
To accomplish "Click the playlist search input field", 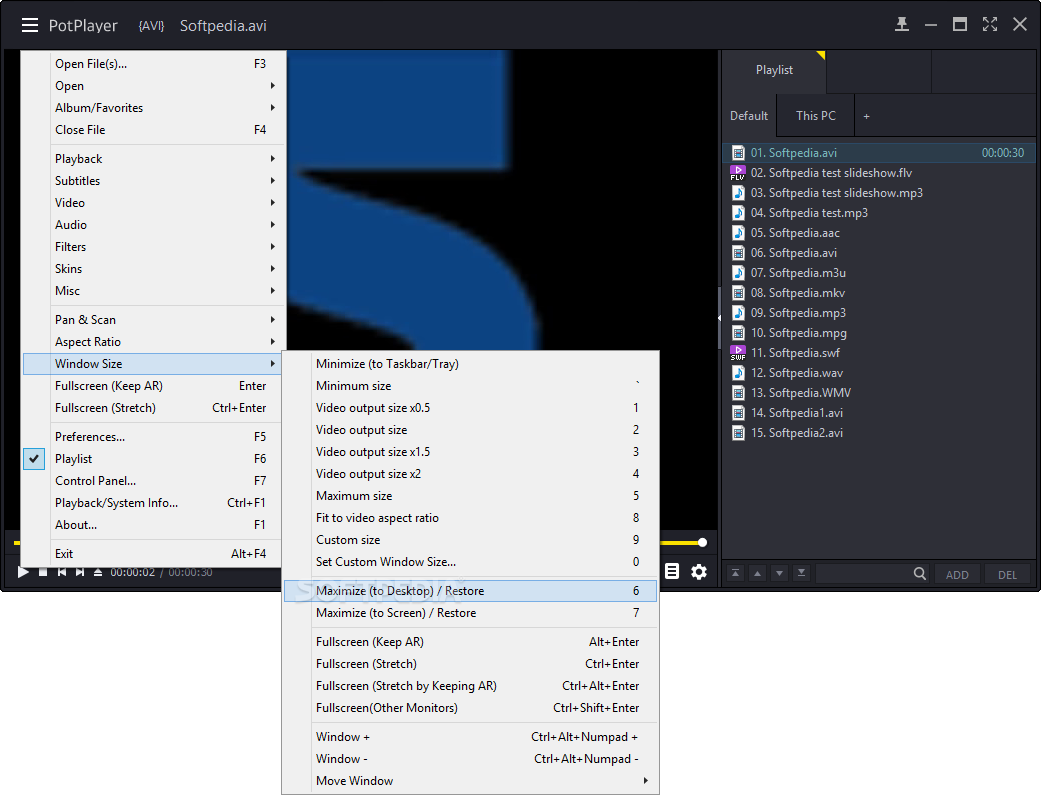I will coord(864,574).
